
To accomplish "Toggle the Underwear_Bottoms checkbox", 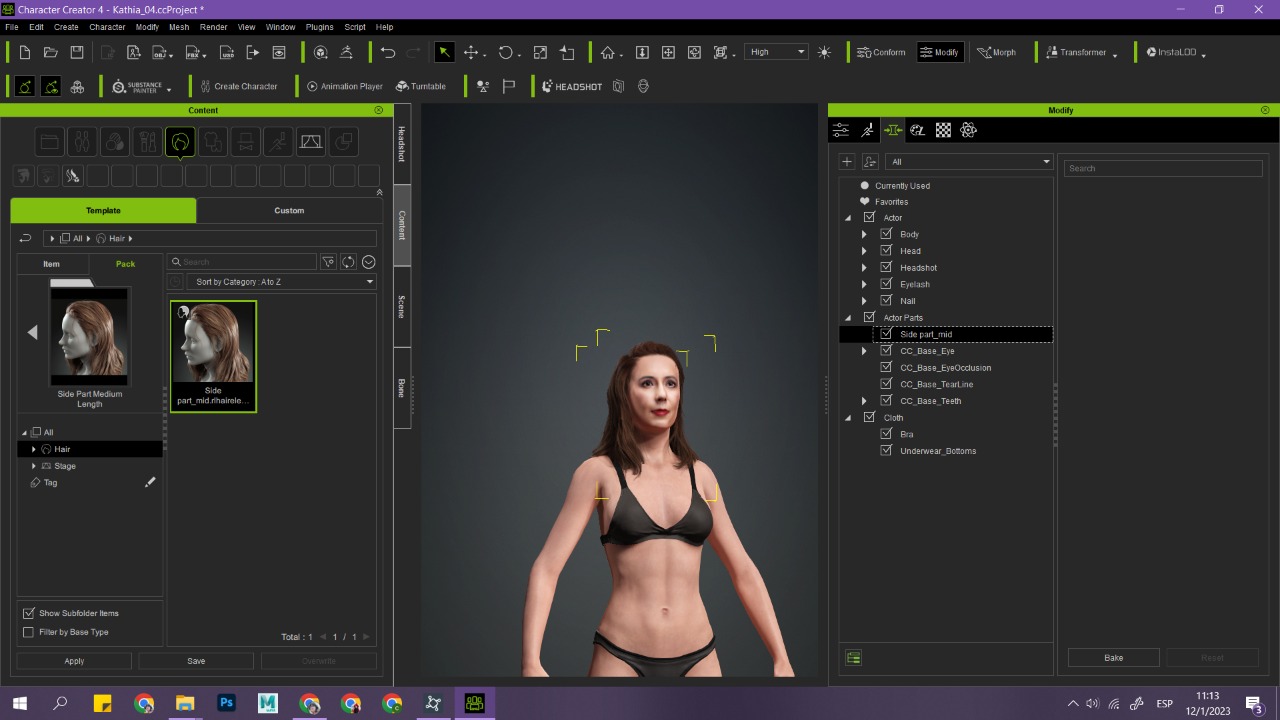I will click(x=886, y=450).
